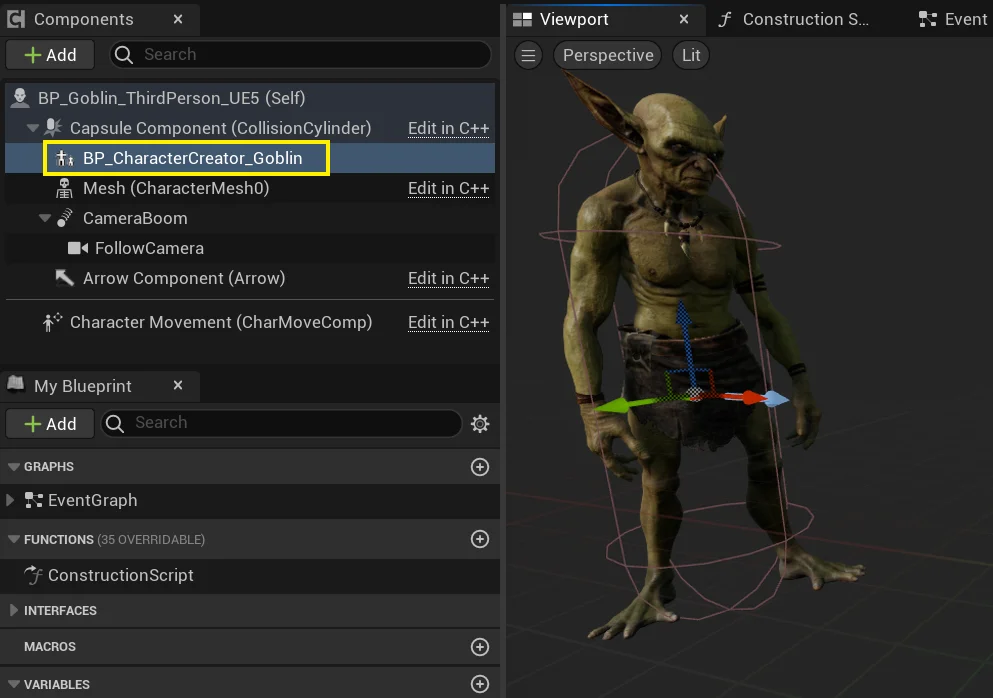This screenshot has width=993, height=698.
Task: Select the Mesh (CharacterMesh0) skeleton component
Action: pyautogui.click(x=175, y=188)
